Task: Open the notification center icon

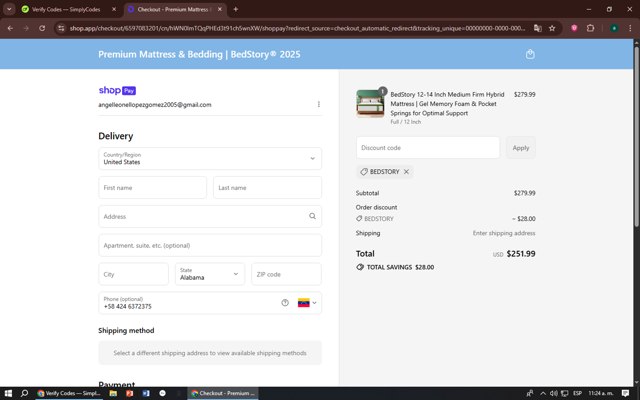Action: [x=625, y=393]
